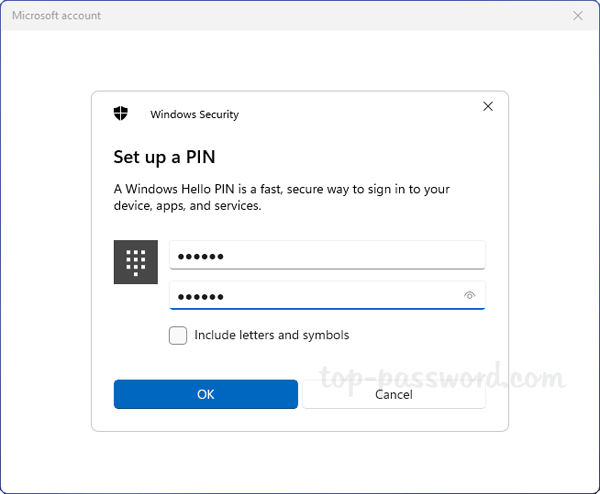Screen dimensions: 600x494
Task: Click the top-password.com watermark
Action: [x=444, y=378]
